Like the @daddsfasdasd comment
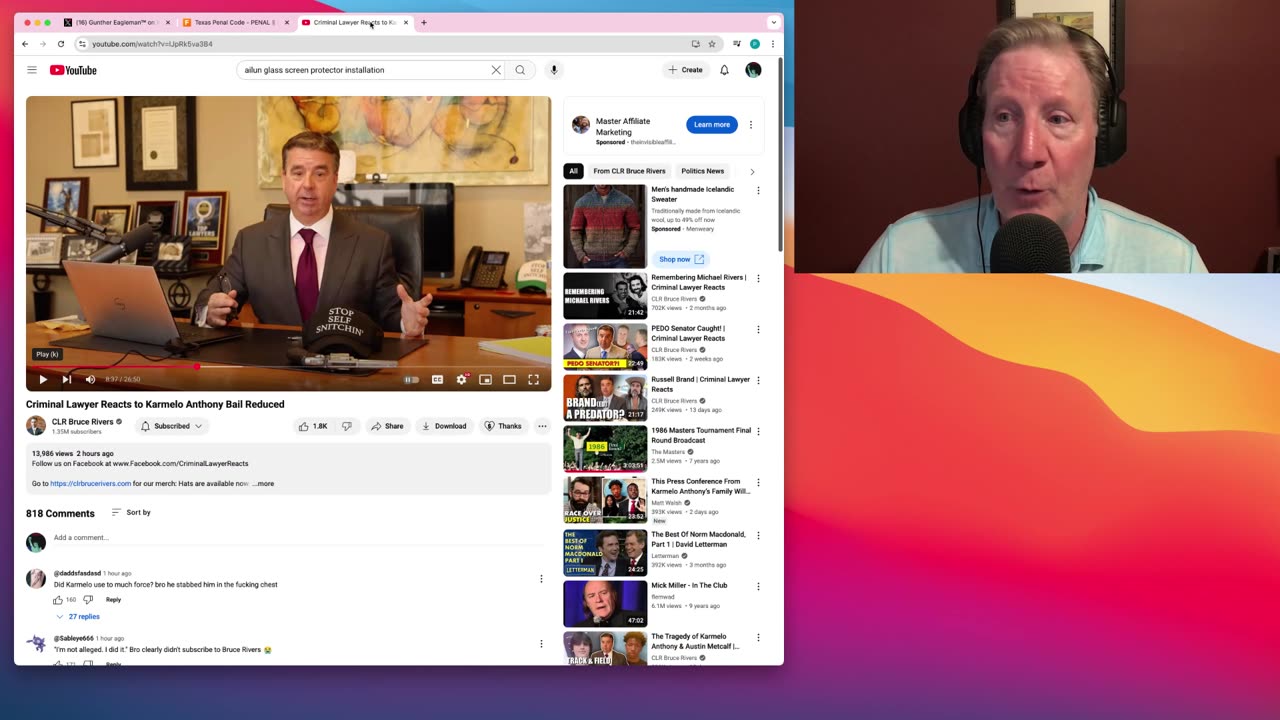 pos(58,600)
